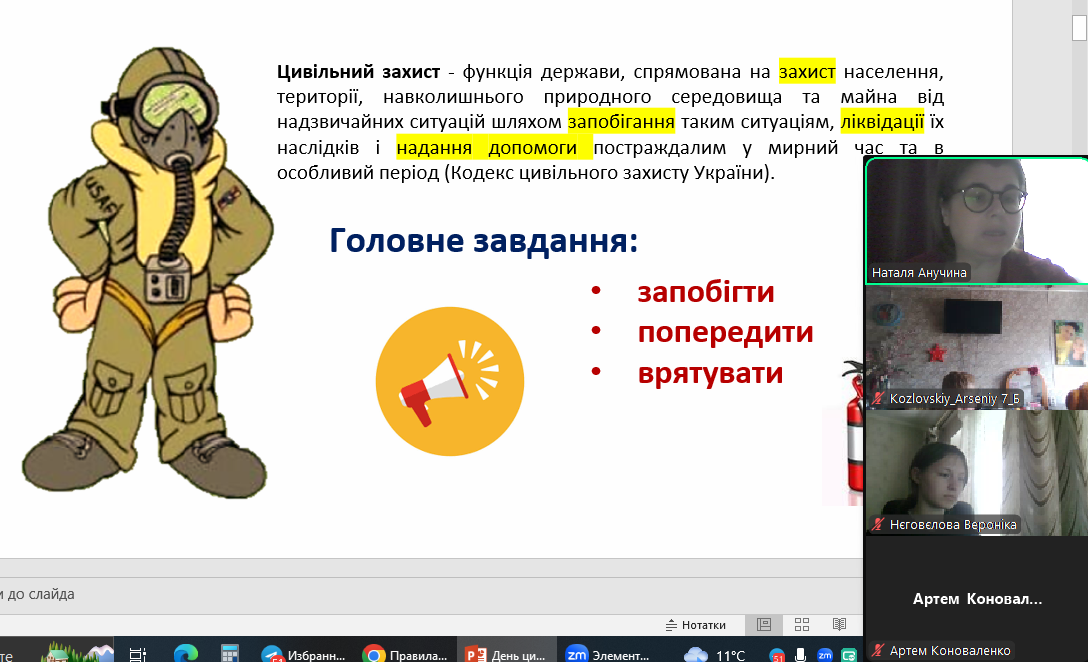This screenshot has height=662, width=1088.
Task: Open Reading view from status bar
Action: point(839,625)
